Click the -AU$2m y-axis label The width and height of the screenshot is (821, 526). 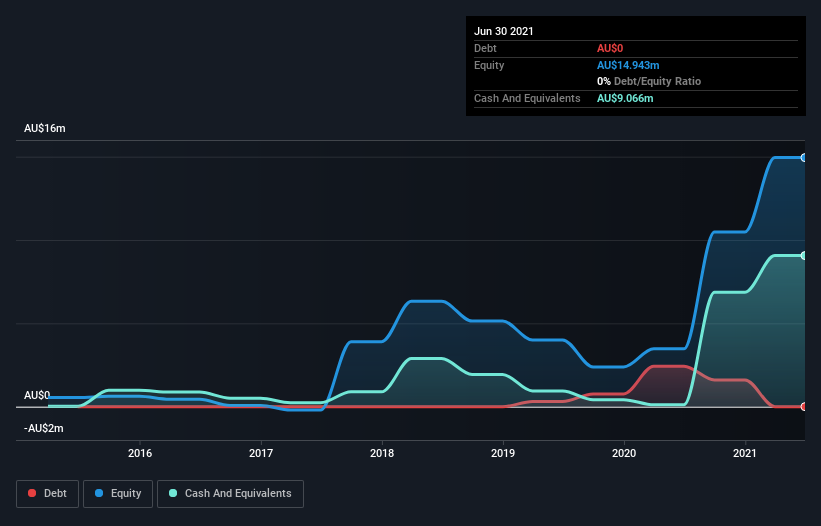[x=43, y=428]
